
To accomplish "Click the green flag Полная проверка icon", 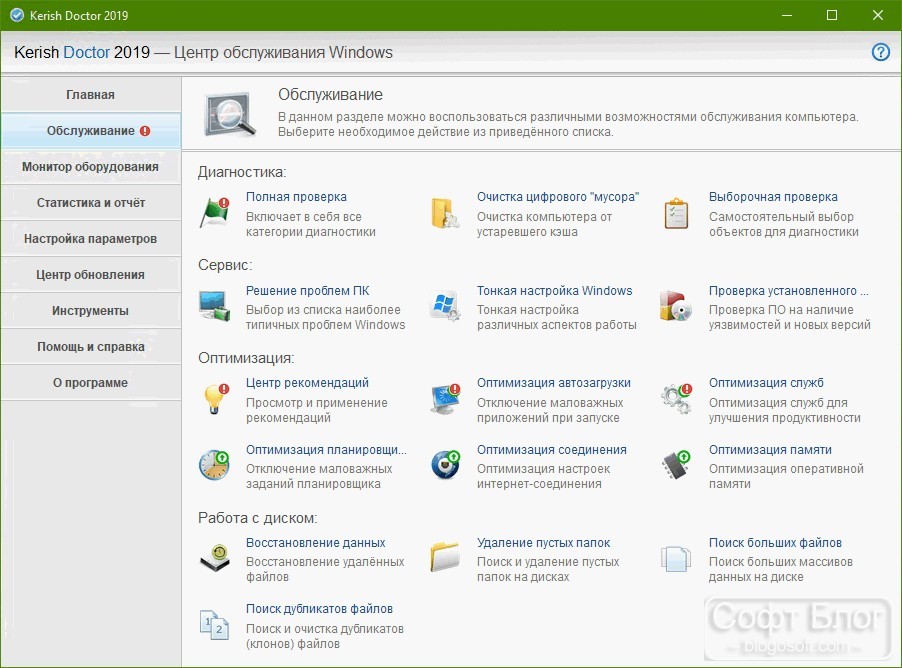I will (x=215, y=213).
